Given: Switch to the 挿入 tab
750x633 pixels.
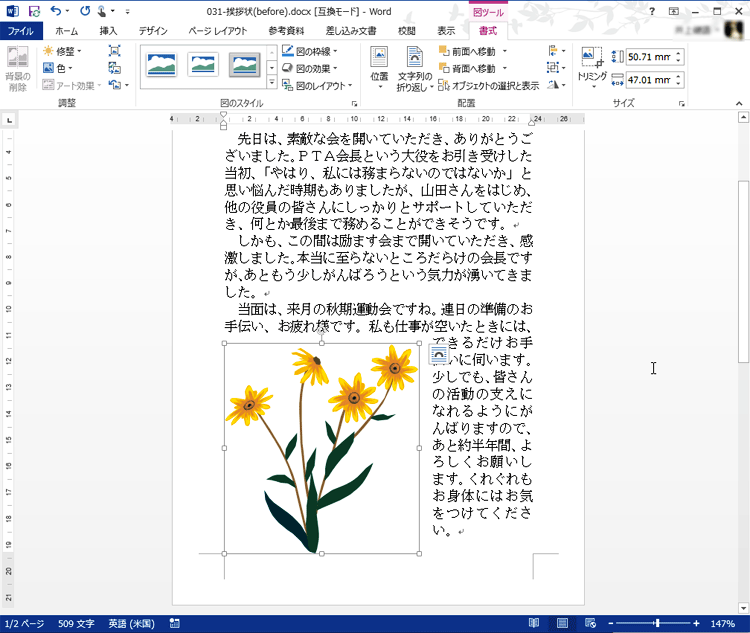Looking at the screenshot, I should 108,31.
